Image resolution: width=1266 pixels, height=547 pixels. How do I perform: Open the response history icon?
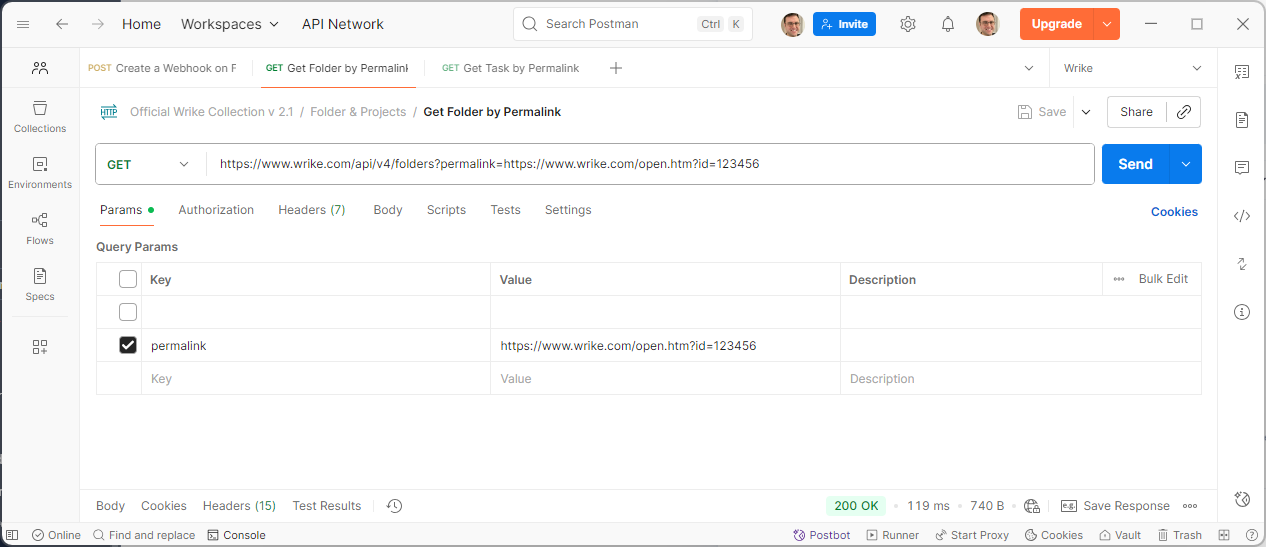(394, 506)
